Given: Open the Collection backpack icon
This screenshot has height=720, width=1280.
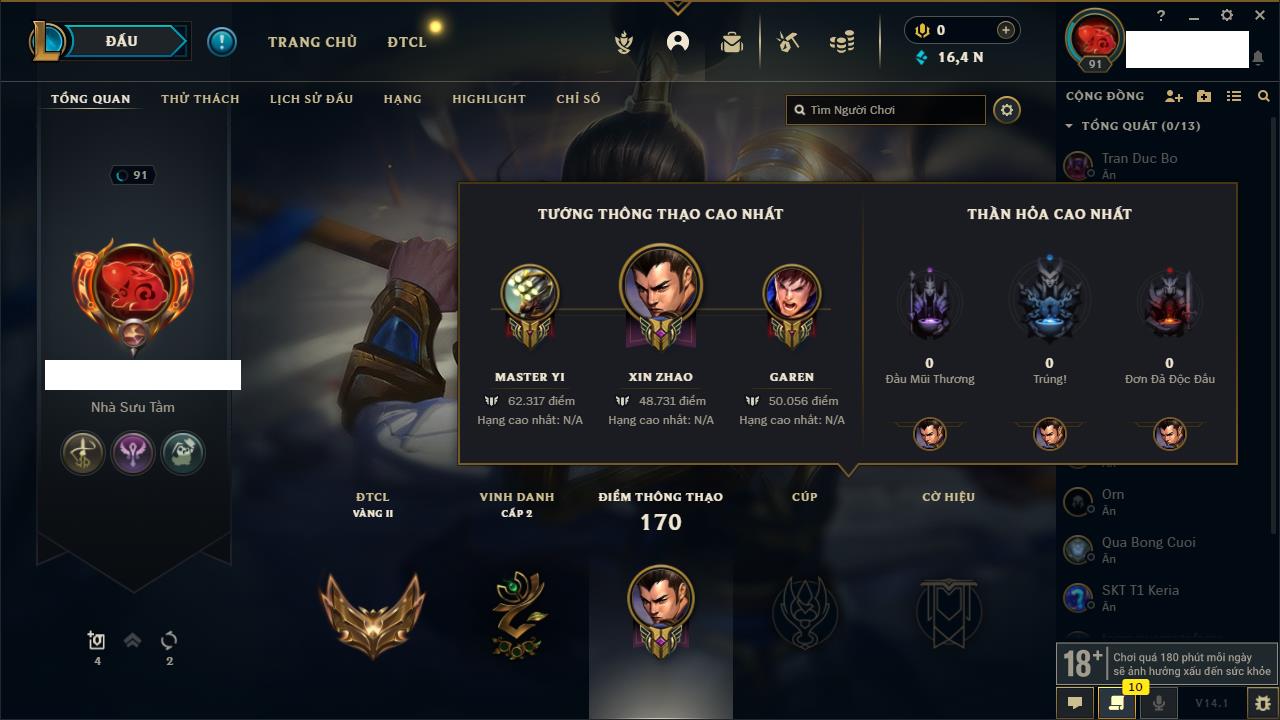Looking at the screenshot, I should [x=732, y=42].
